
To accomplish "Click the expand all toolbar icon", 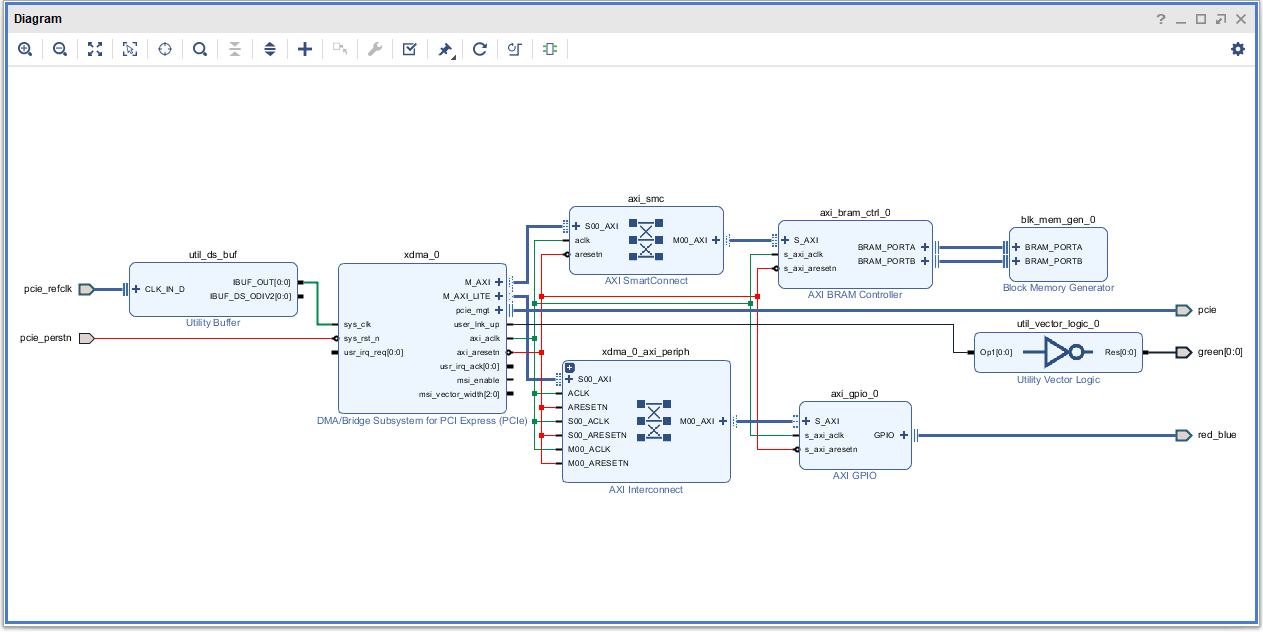I will (269, 49).
